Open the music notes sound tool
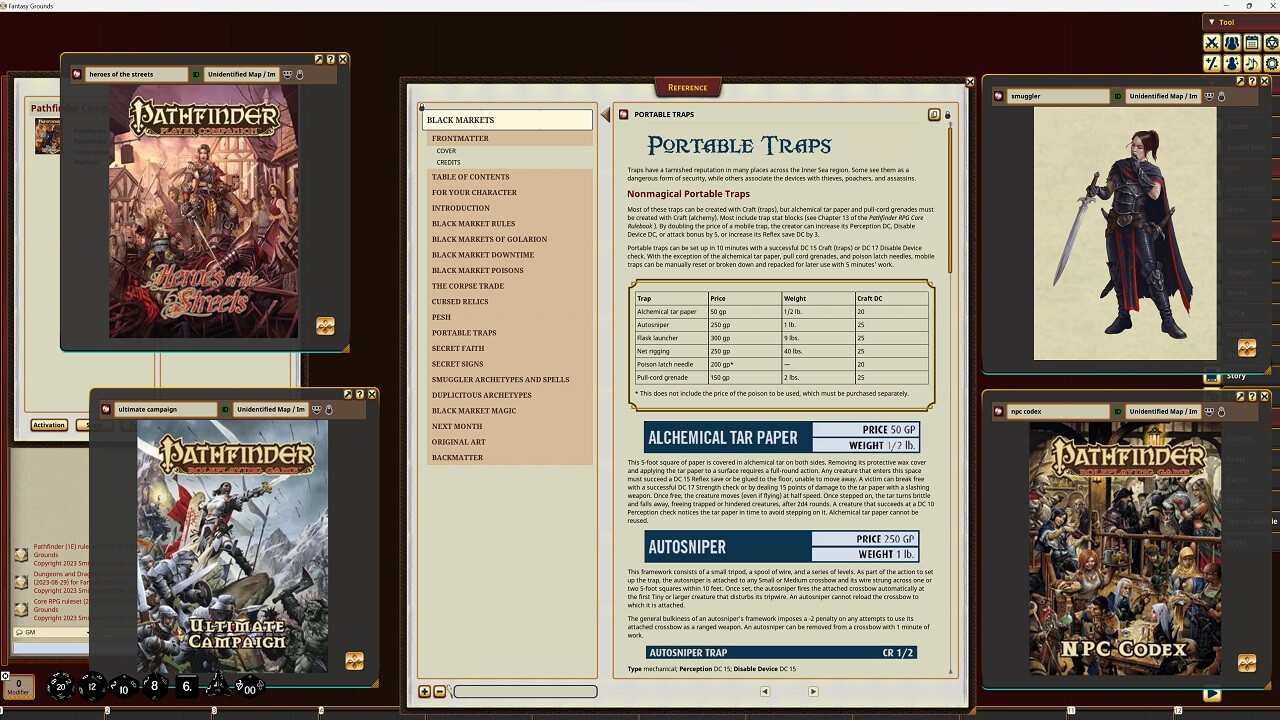This screenshot has height=720, width=1280. pyautogui.click(x=1252, y=63)
